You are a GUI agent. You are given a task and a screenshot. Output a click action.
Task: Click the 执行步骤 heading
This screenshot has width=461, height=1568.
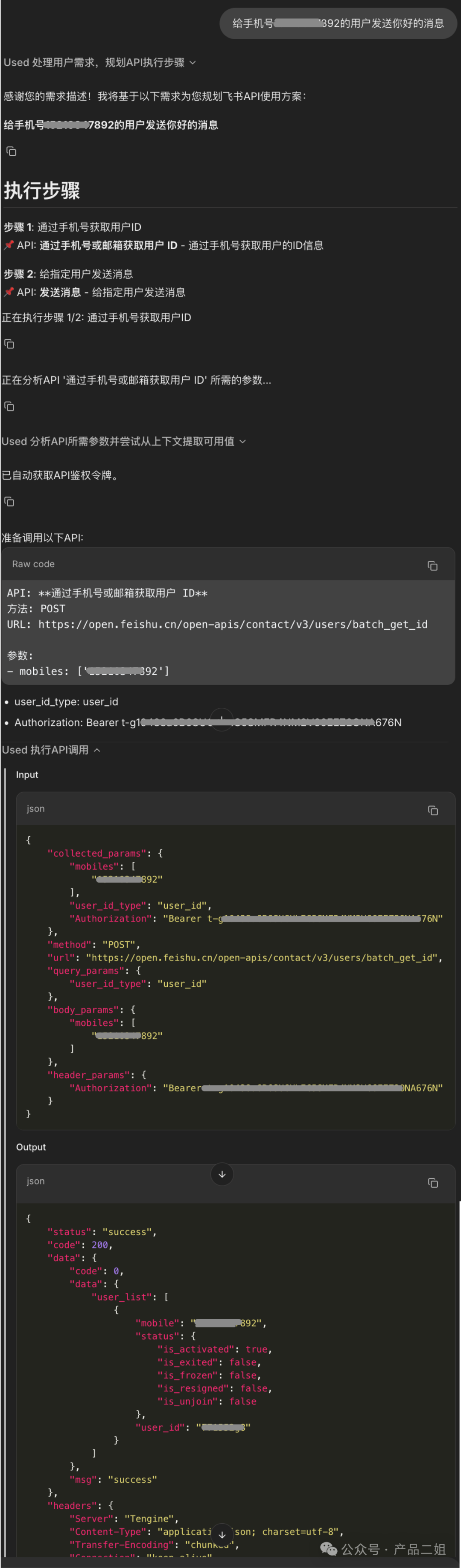click(x=42, y=191)
